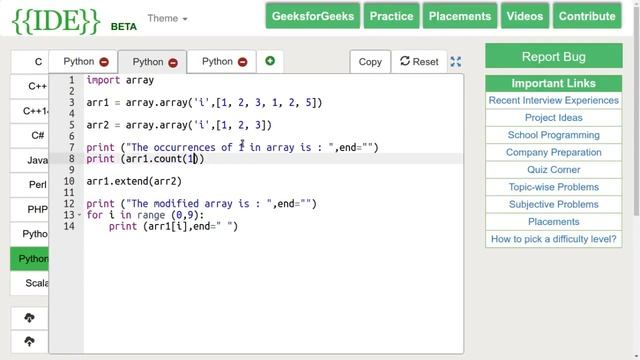The height and width of the screenshot is (360, 640).
Task: Open the Project Ideas link
Action: point(553,118)
